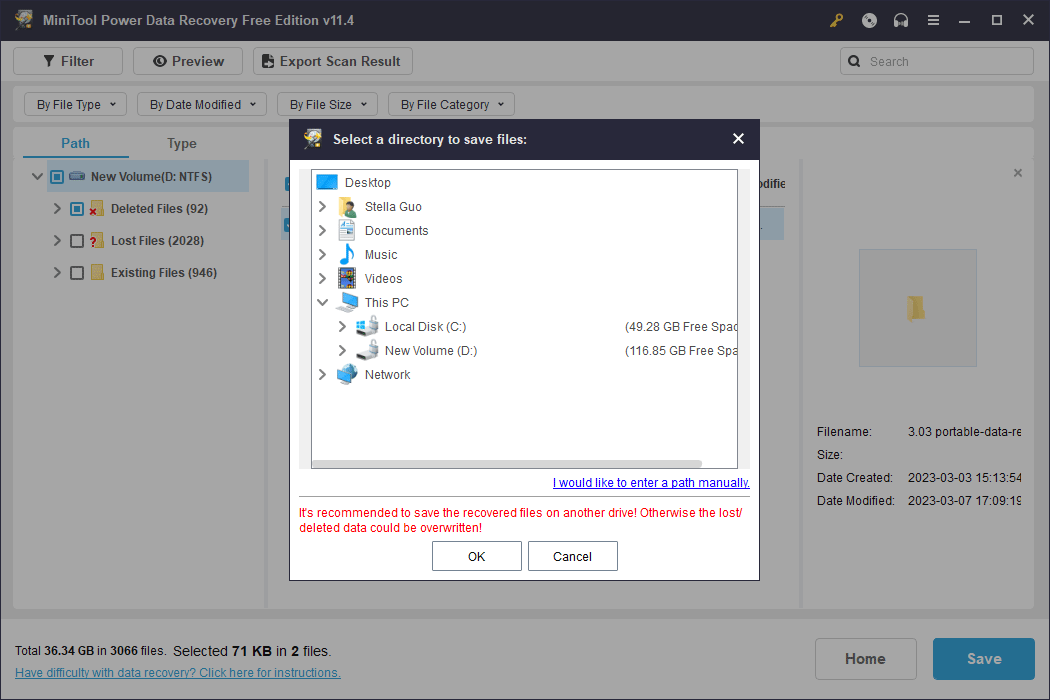The height and width of the screenshot is (700, 1050).
Task: Click the Preview button
Action: pyautogui.click(x=188, y=62)
